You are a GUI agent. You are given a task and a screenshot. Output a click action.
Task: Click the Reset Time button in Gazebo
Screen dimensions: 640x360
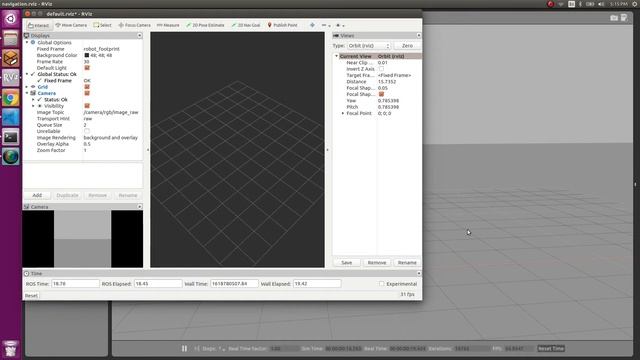coord(551,349)
